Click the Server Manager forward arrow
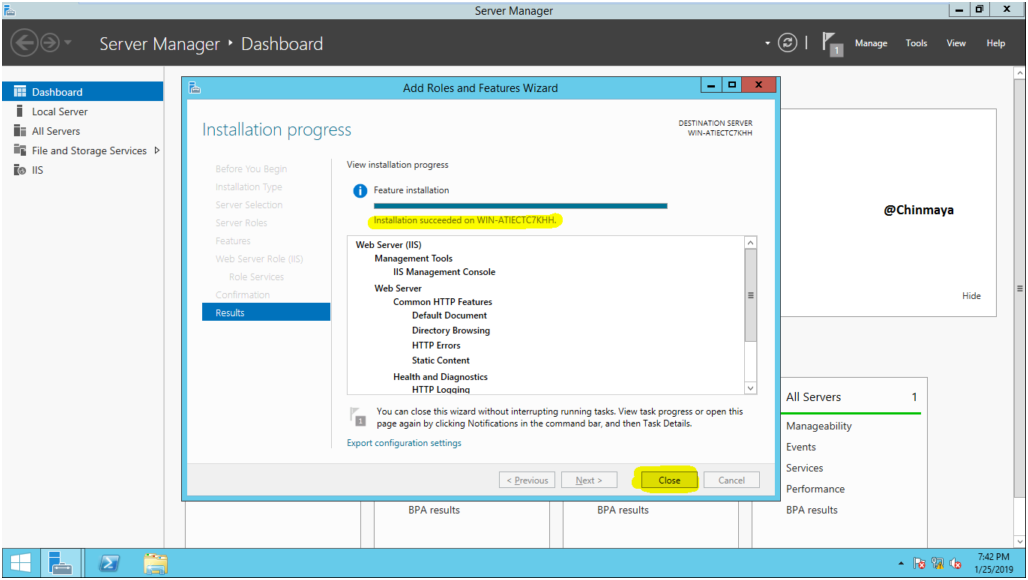The image size is (1028, 580). click(x=50, y=43)
